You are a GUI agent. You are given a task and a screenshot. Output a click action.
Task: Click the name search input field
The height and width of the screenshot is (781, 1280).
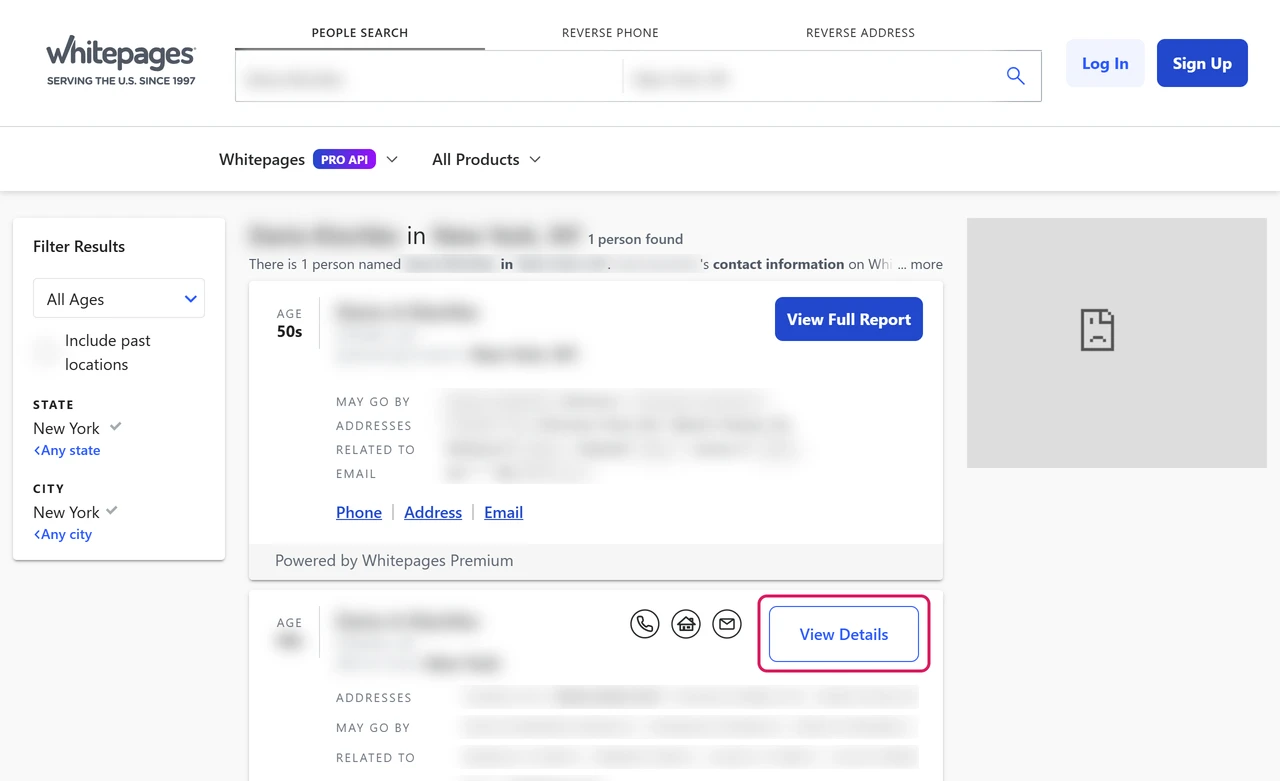tap(428, 76)
